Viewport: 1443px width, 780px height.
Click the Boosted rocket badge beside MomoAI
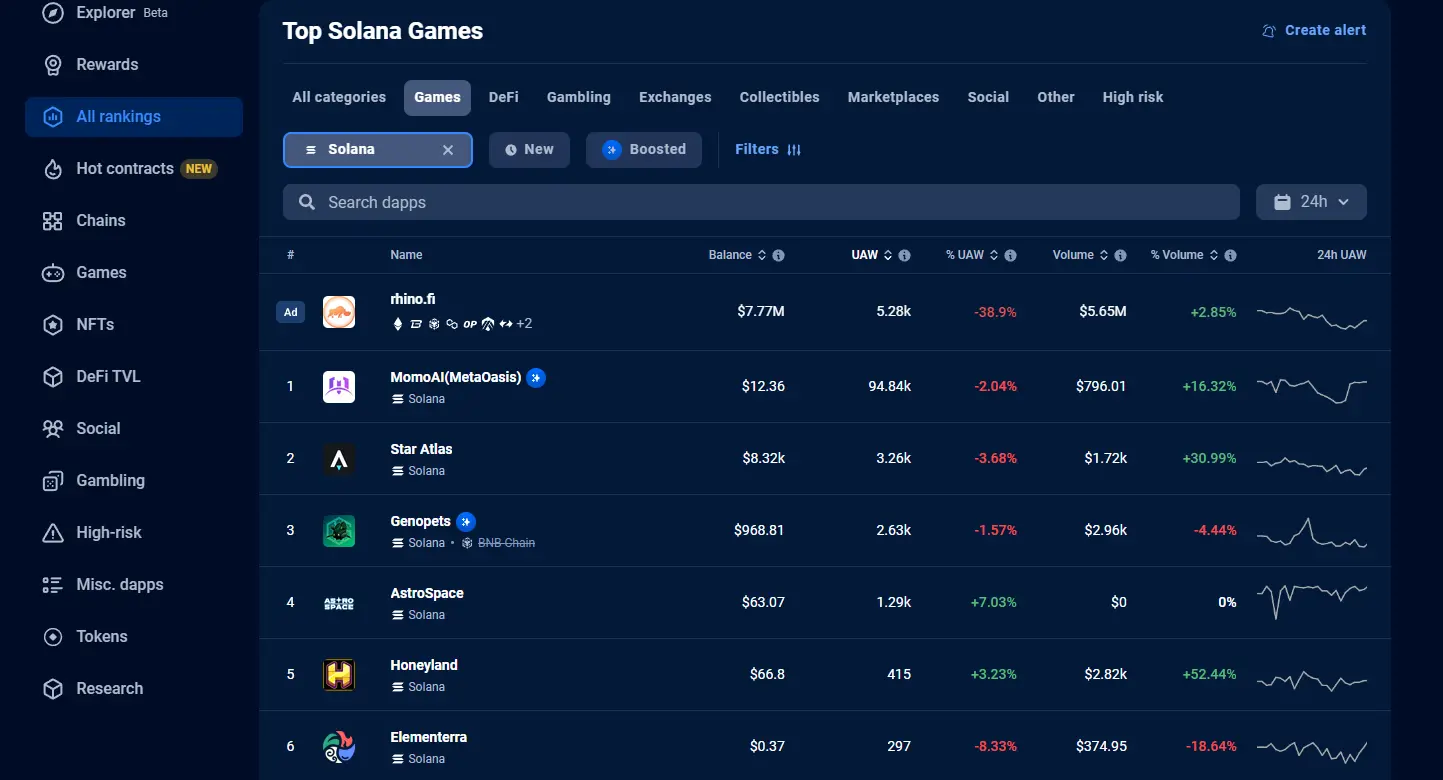point(536,378)
